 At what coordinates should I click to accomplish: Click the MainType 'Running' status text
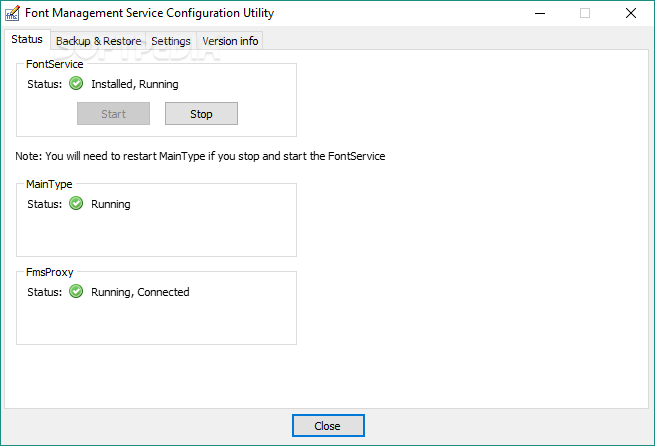pyautogui.click(x=111, y=204)
